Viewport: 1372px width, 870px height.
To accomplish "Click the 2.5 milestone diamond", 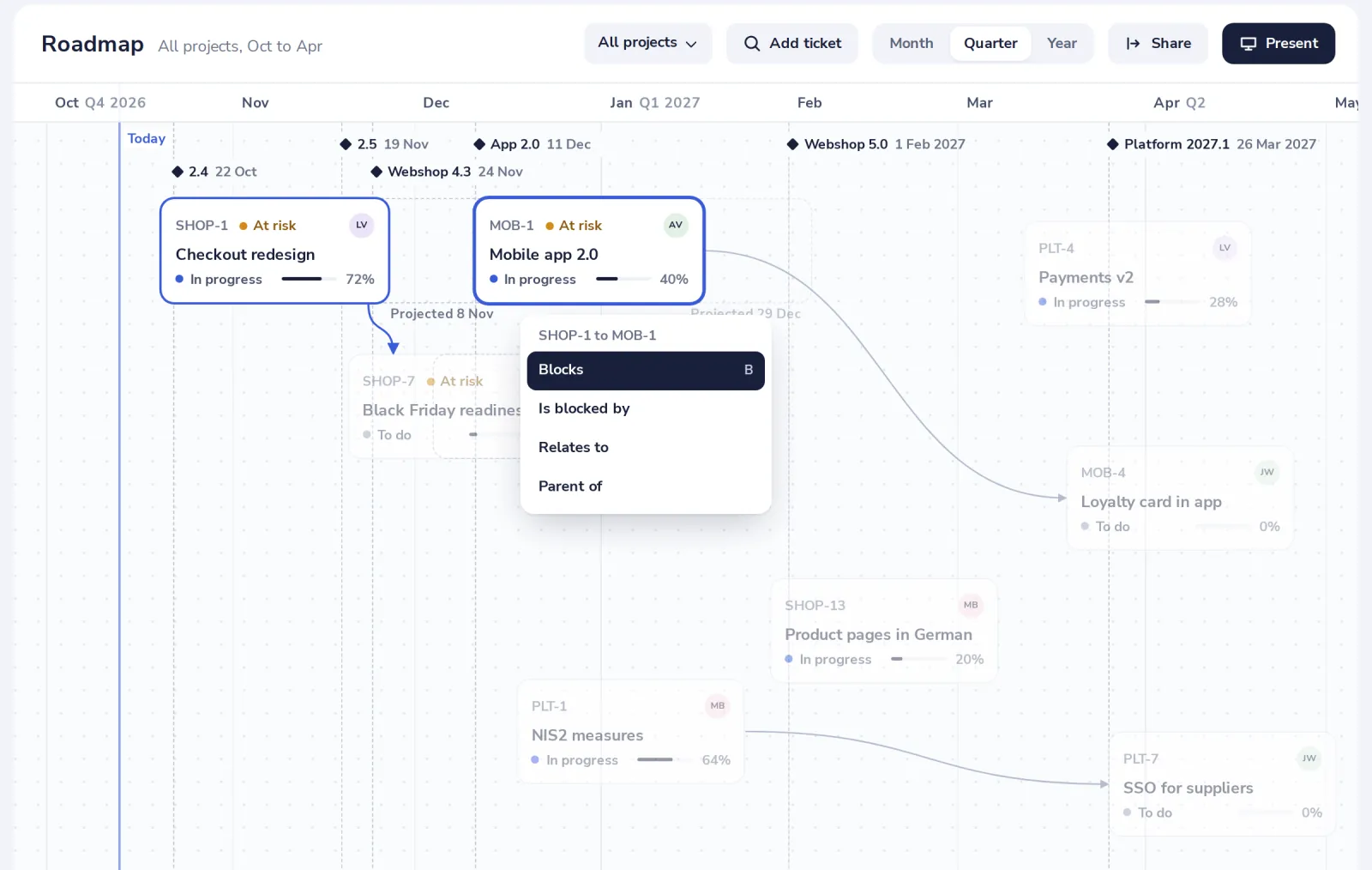I will click(x=346, y=144).
